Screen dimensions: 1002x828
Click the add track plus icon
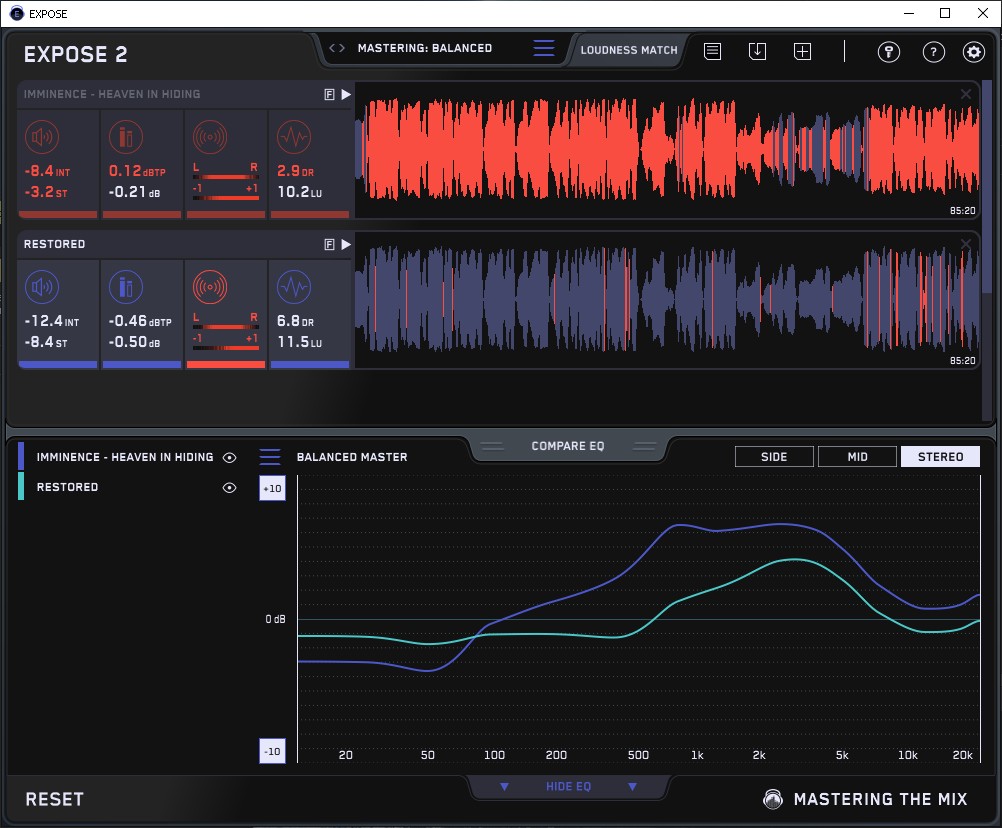[x=803, y=51]
